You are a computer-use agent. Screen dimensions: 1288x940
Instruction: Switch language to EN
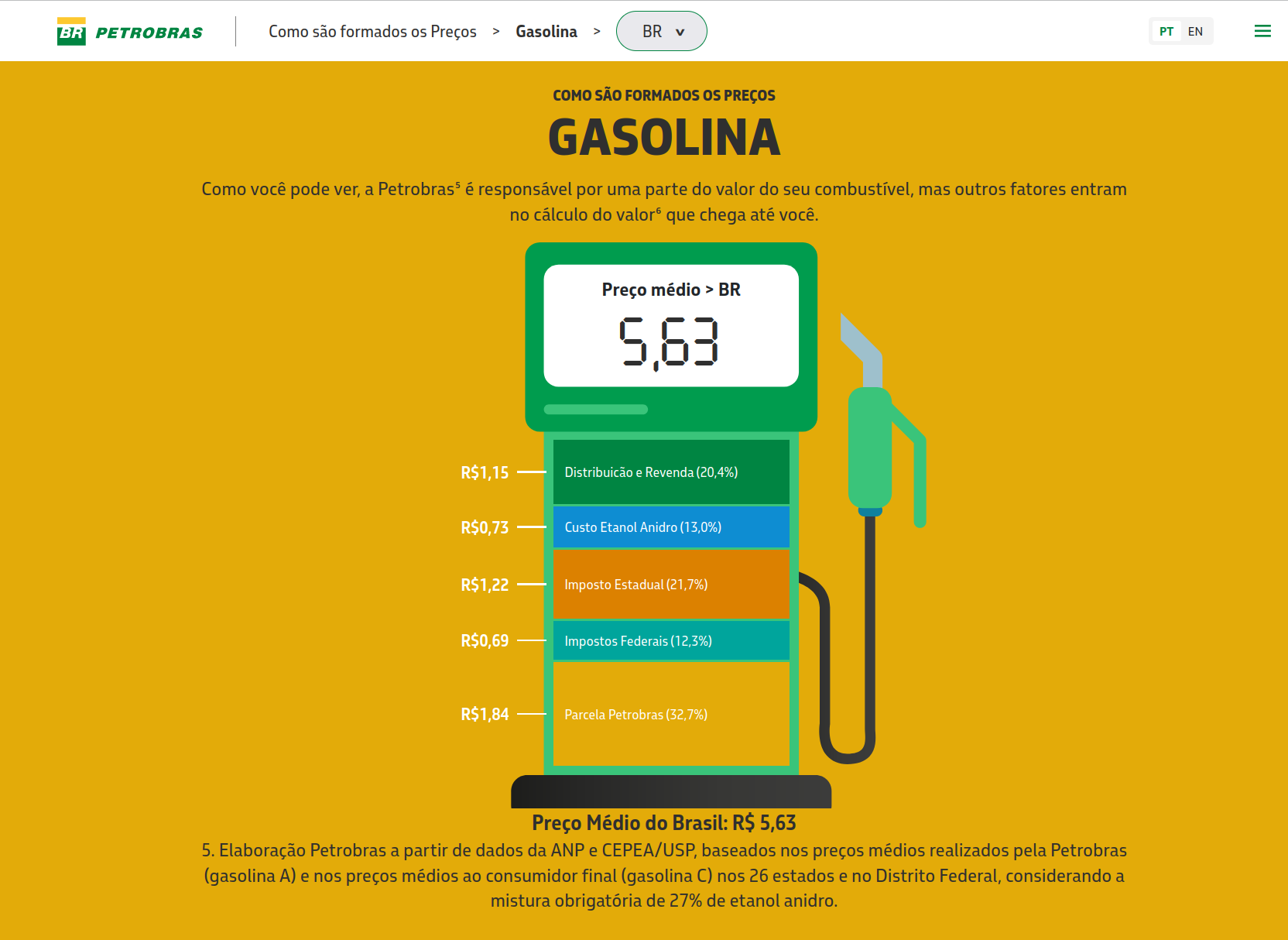[x=1195, y=32]
